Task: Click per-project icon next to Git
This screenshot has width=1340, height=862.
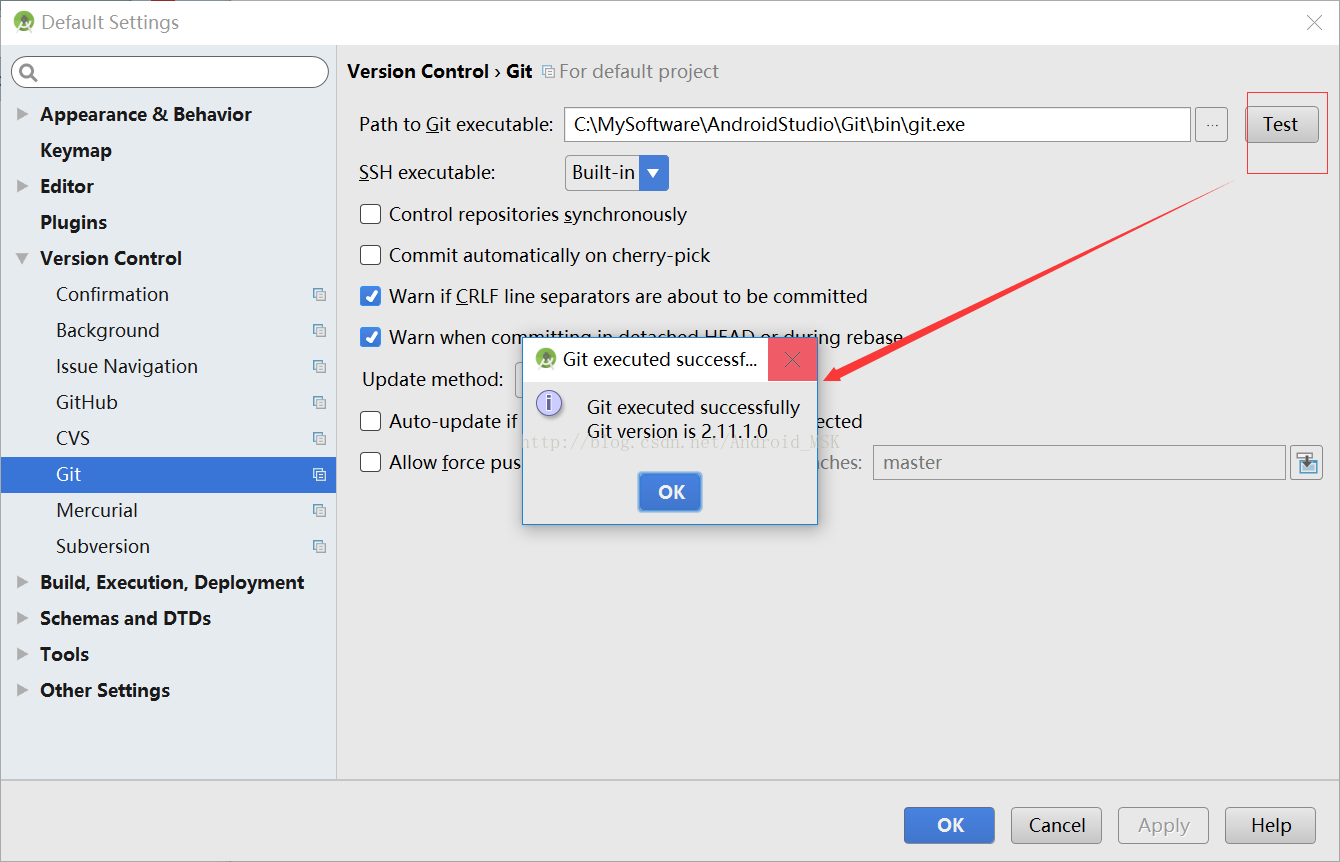Action: (319, 474)
